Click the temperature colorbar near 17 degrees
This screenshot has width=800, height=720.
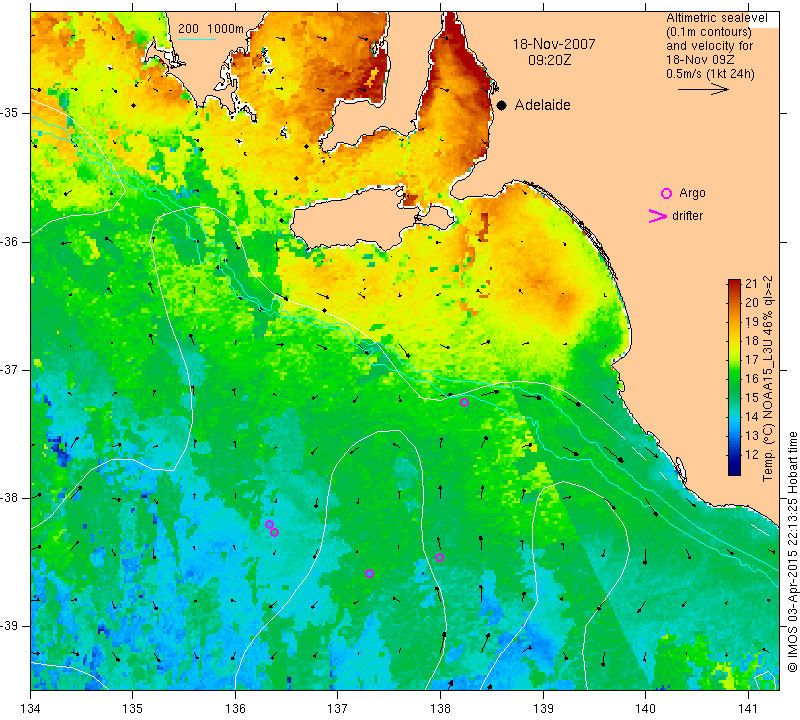[734, 359]
